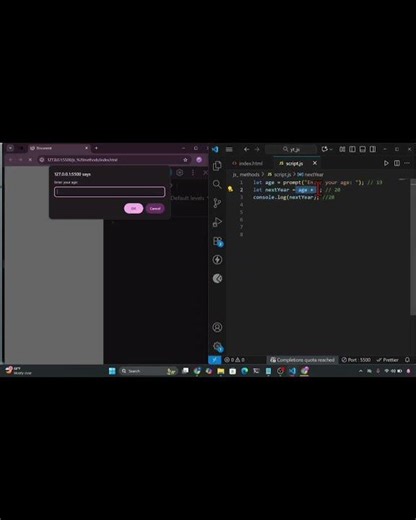This screenshot has height=520, width=416.
Task: Open the Source Control view
Action: (217, 203)
